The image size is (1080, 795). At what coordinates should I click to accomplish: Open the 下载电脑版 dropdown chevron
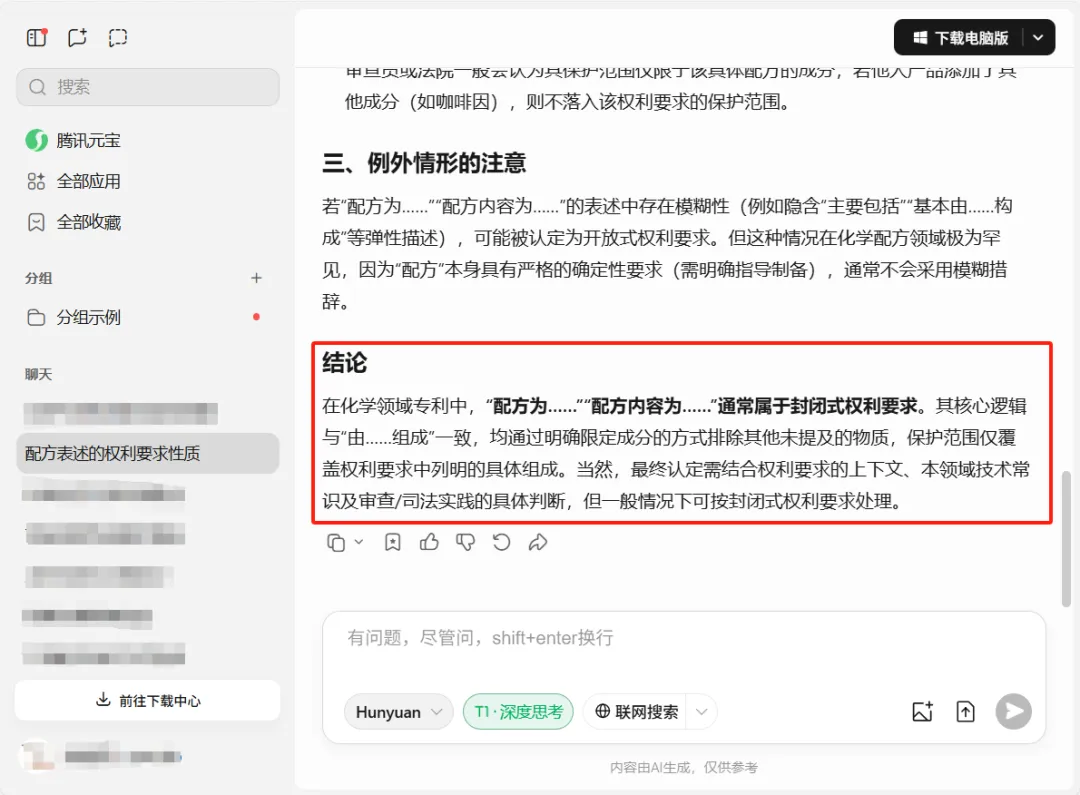pos(1037,37)
